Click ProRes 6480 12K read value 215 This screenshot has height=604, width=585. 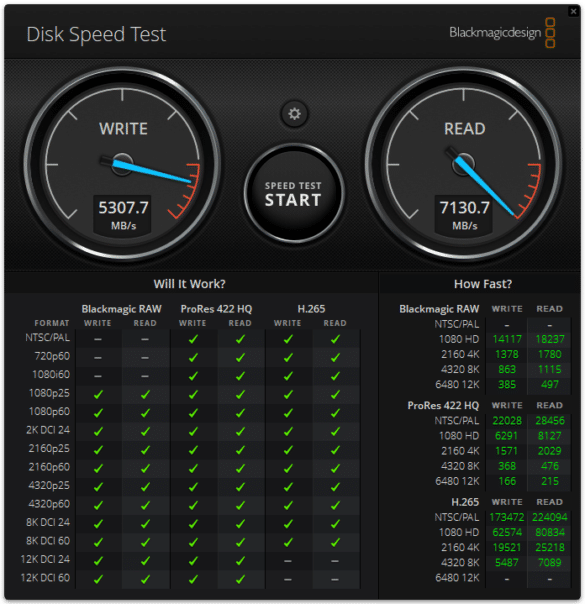(550, 481)
